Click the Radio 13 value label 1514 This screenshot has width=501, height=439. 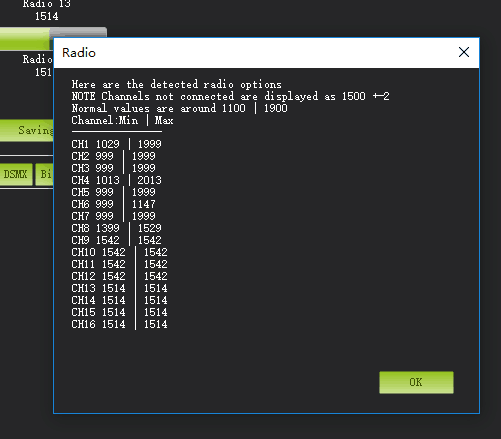(46, 16)
